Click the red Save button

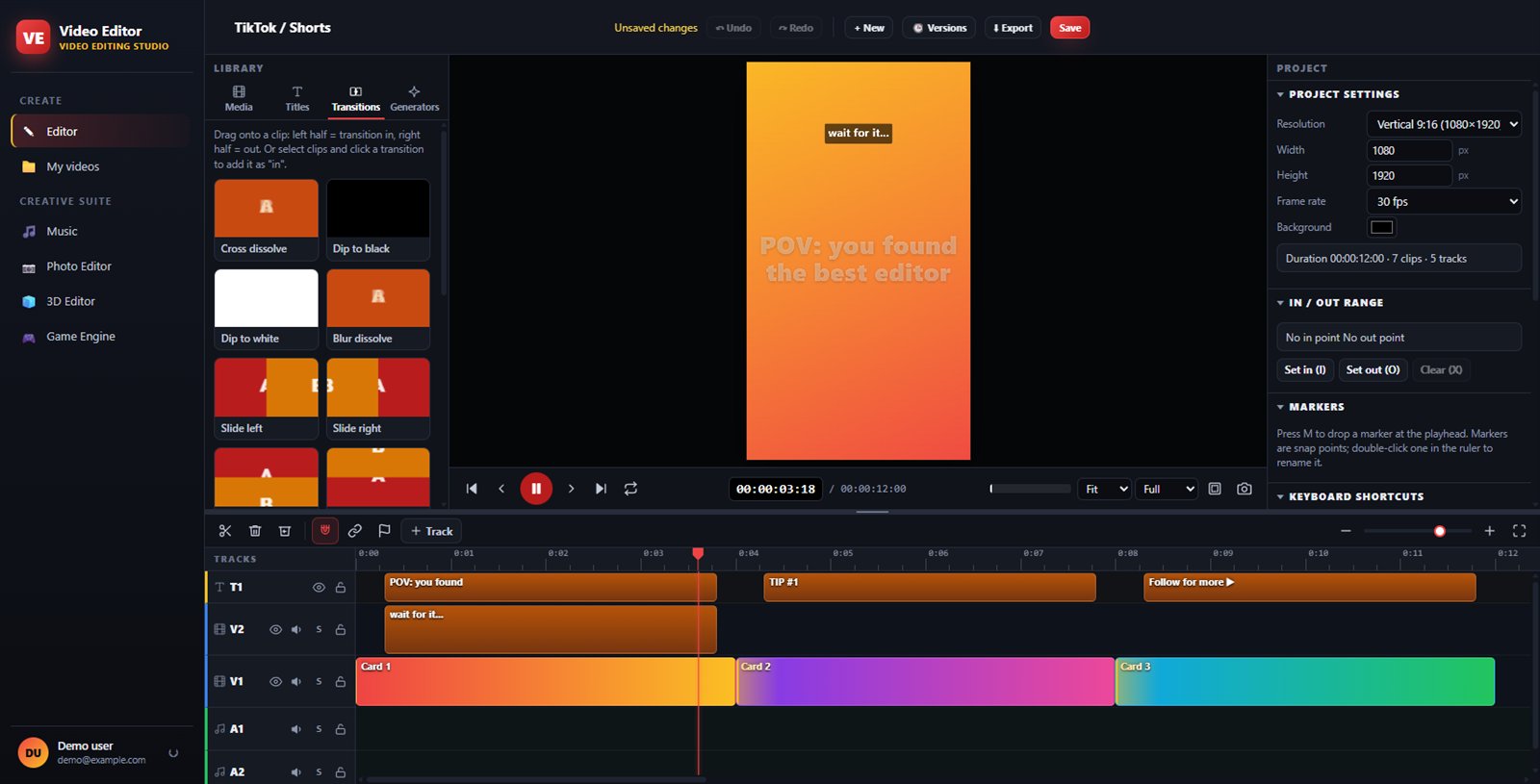(x=1069, y=28)
